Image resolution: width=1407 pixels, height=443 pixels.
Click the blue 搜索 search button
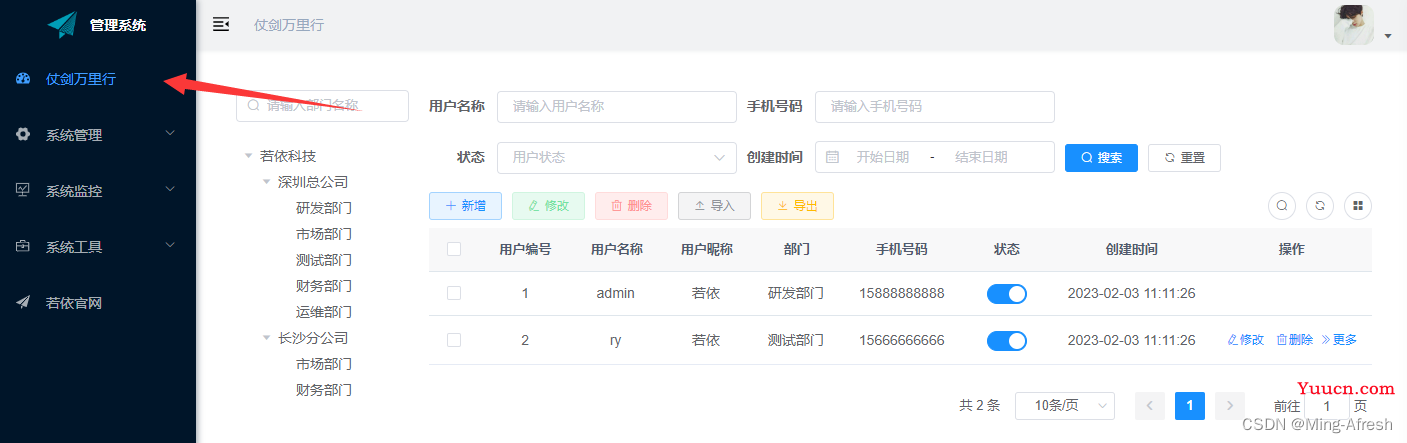pyautogui.click(x=1101, y=158)
